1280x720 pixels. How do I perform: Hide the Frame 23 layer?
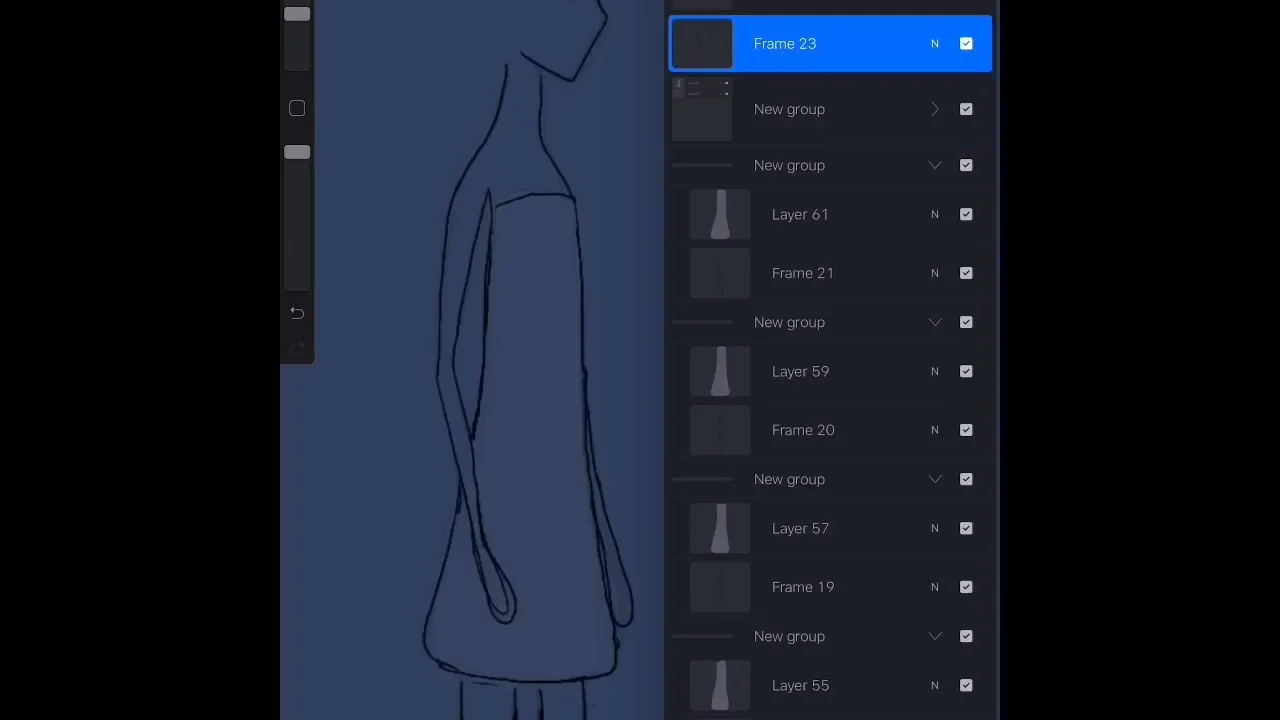click(966, 44)
